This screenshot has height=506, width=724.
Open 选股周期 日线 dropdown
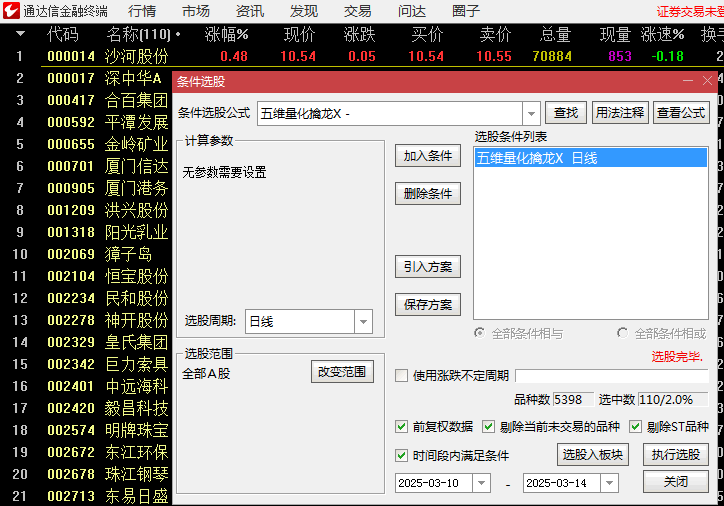(x=363, y=321)
